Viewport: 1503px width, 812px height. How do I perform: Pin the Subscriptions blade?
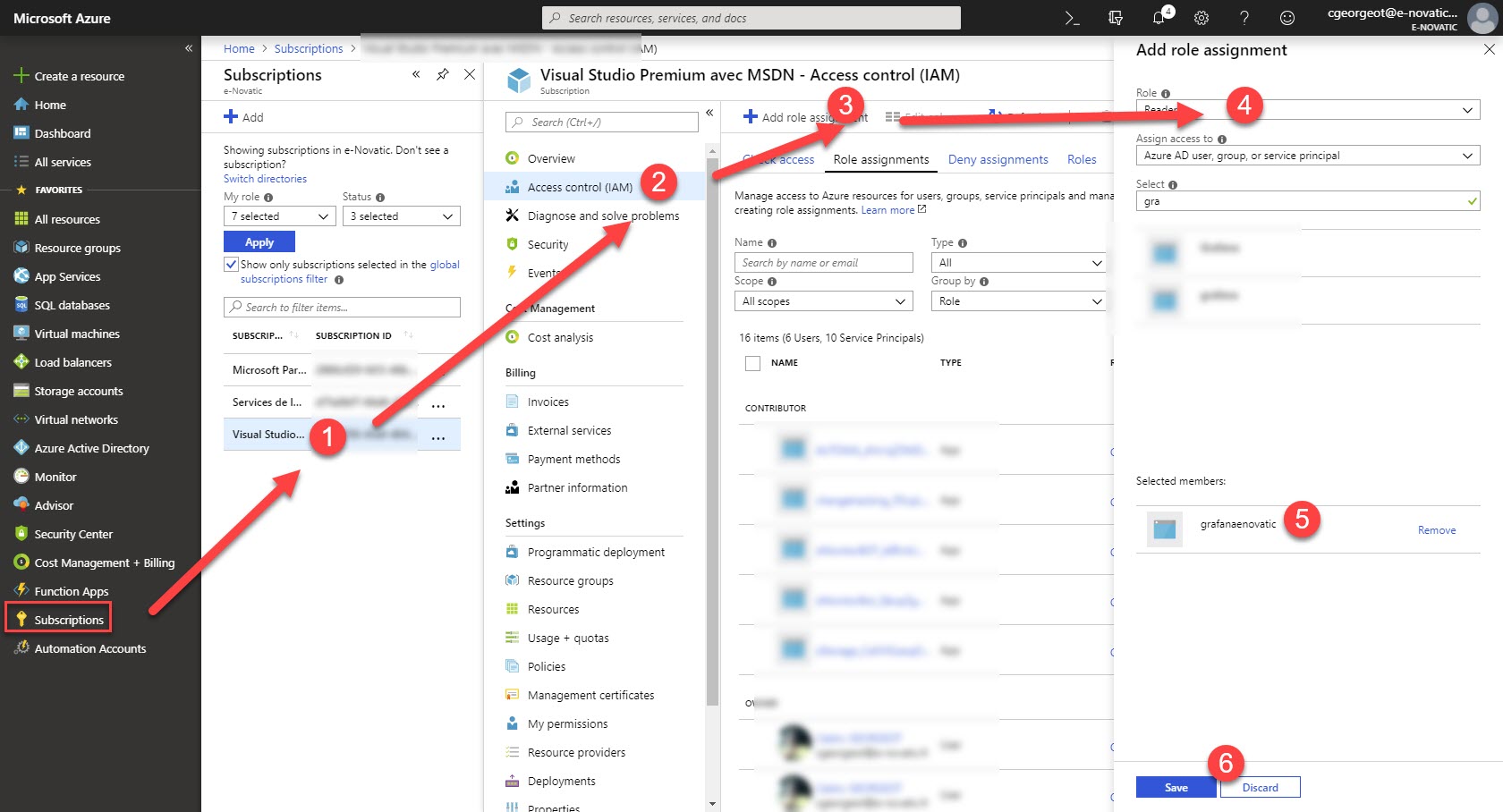point(443,74)
